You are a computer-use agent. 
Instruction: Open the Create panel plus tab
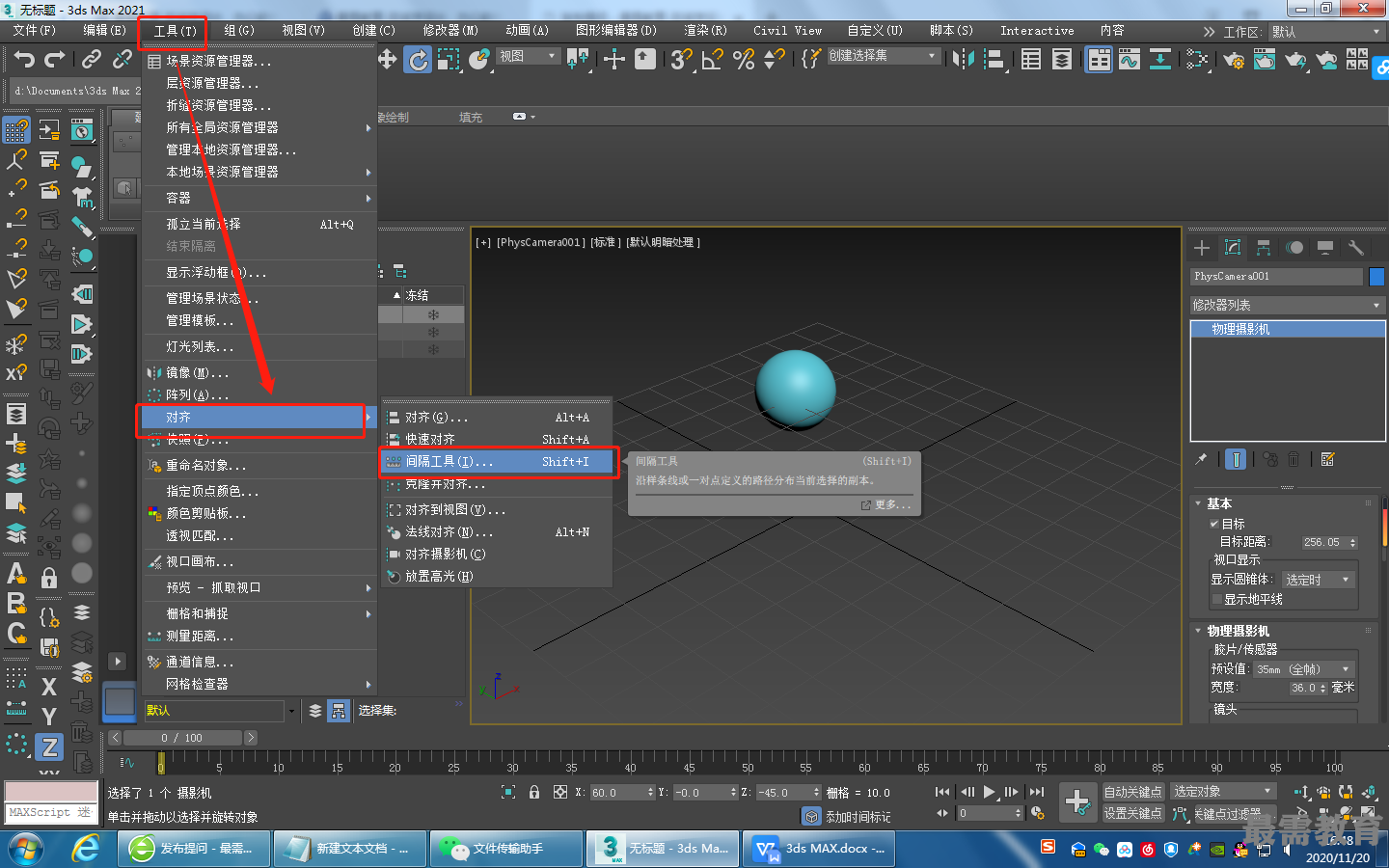pos(1202,248)
